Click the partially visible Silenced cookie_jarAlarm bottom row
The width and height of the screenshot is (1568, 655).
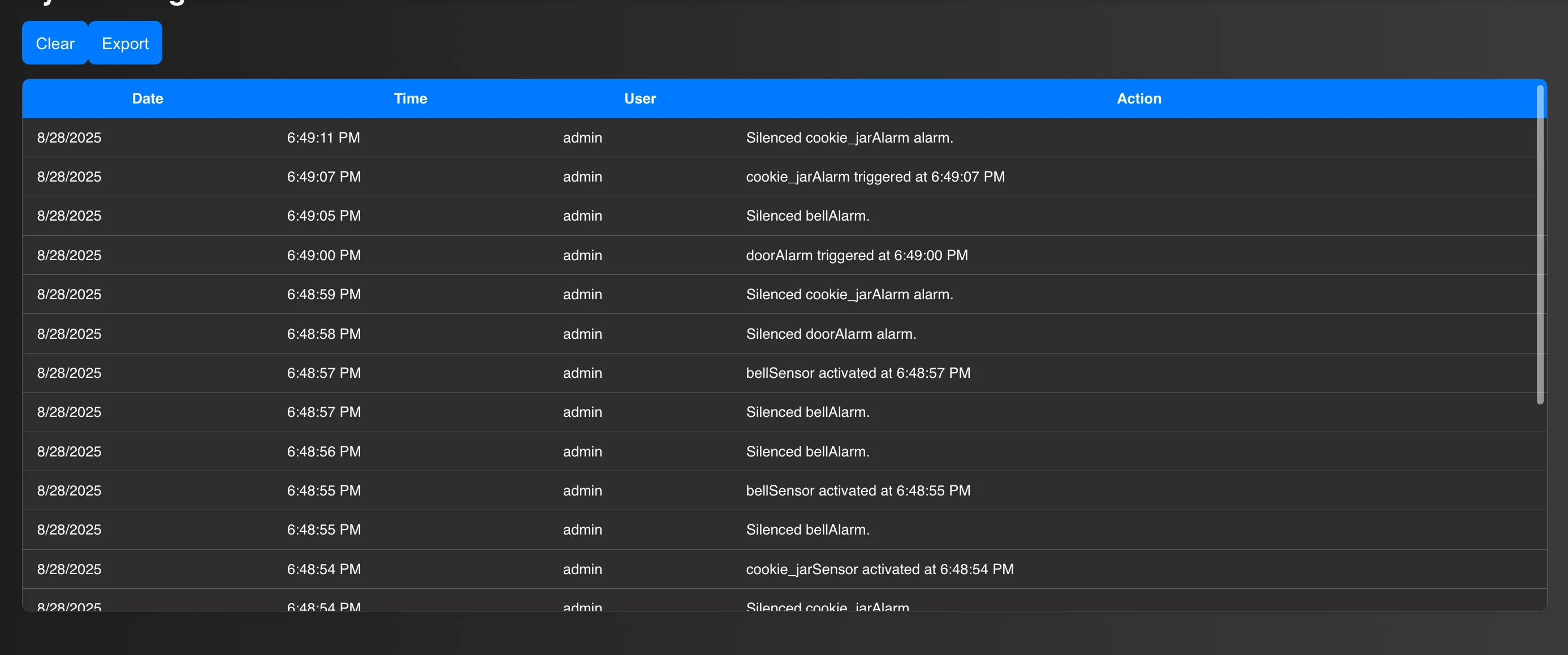point(827,606)
